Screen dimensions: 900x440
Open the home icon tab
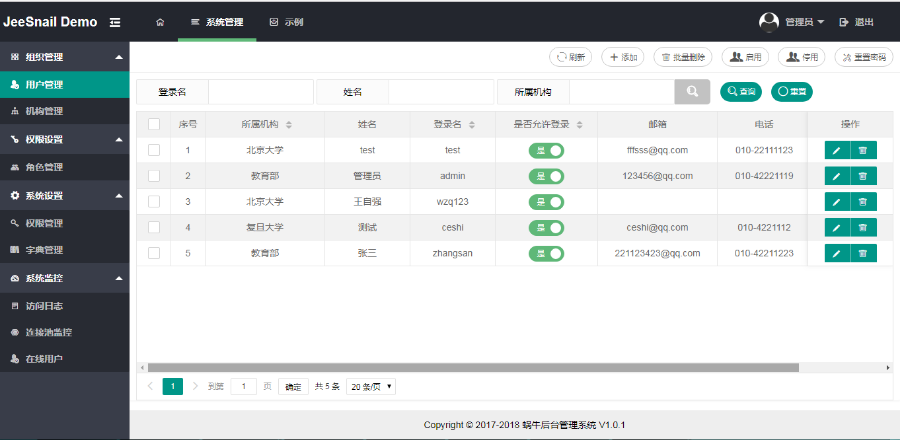coord(160,22)
